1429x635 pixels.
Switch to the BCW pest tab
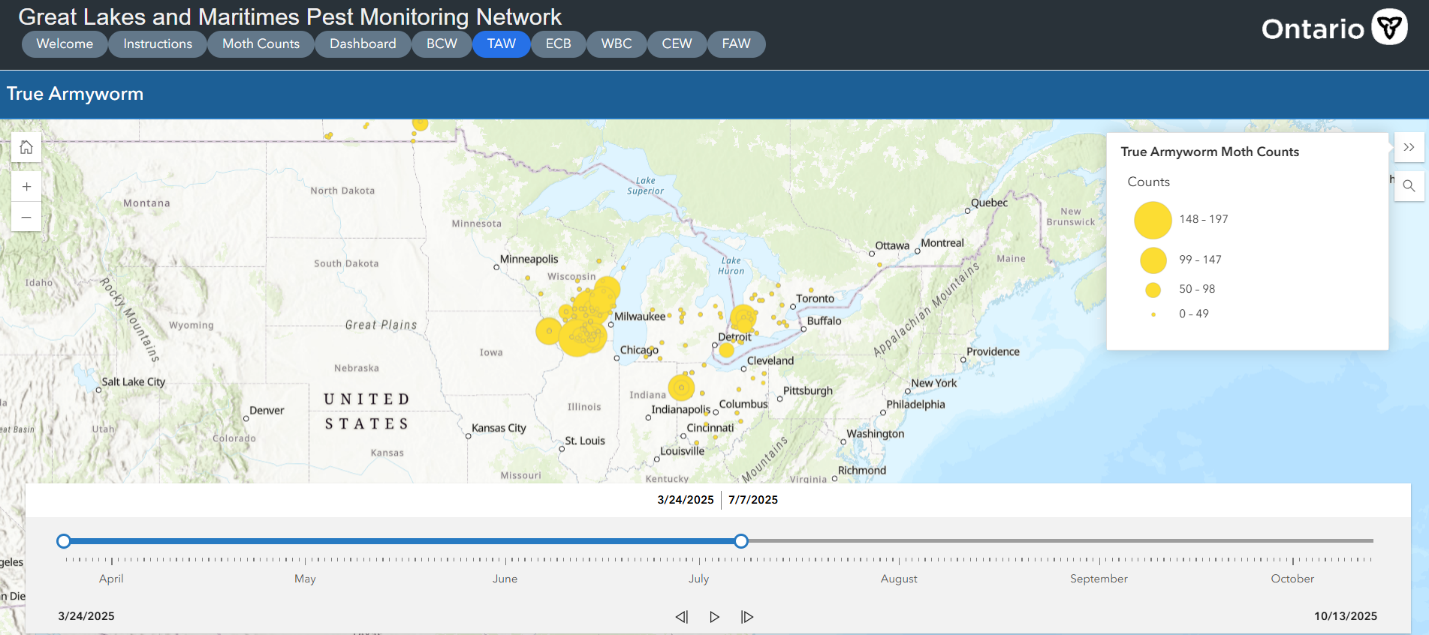pos(441,44)
